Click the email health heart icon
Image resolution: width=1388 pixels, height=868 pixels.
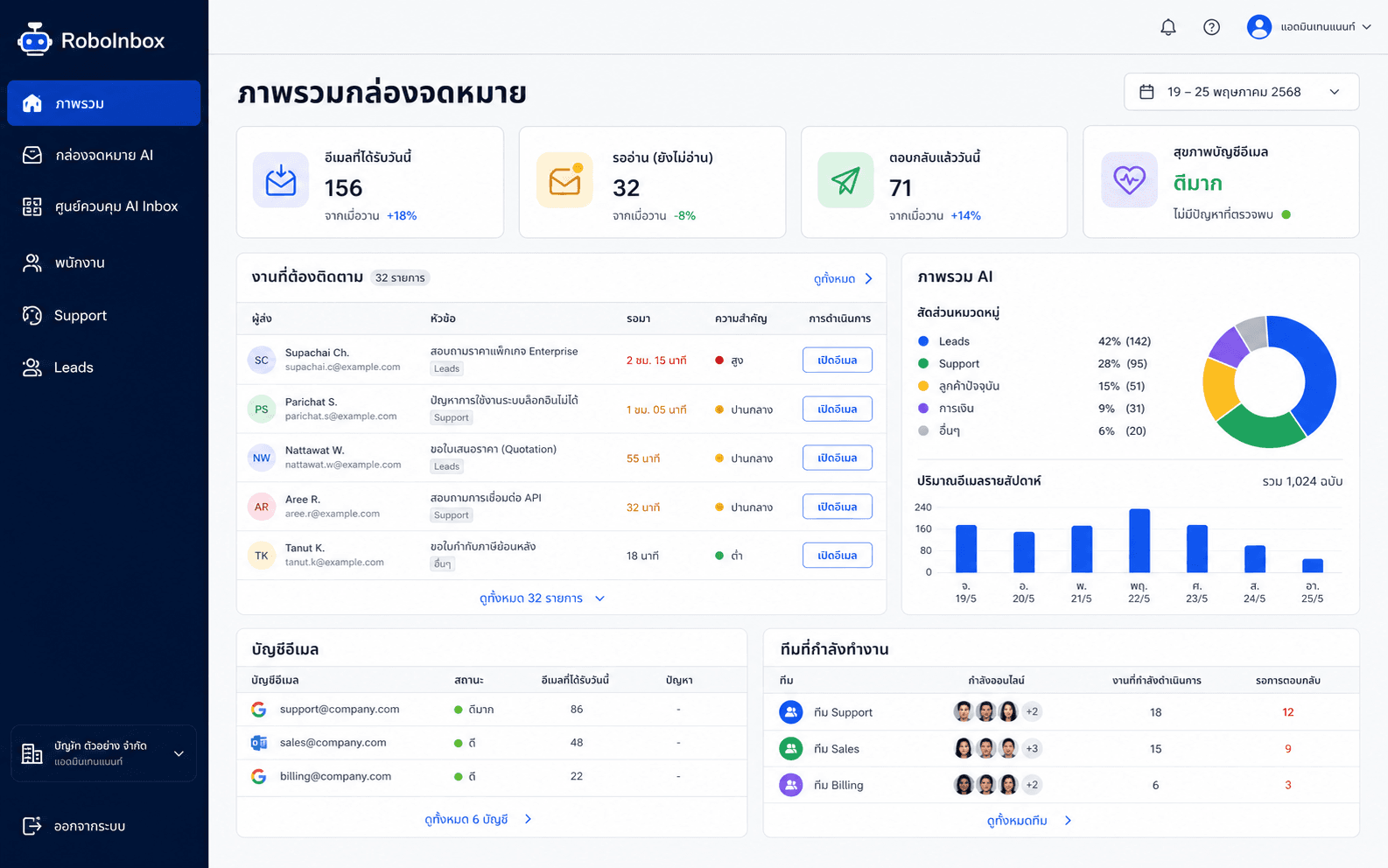tap(1129, 180)
